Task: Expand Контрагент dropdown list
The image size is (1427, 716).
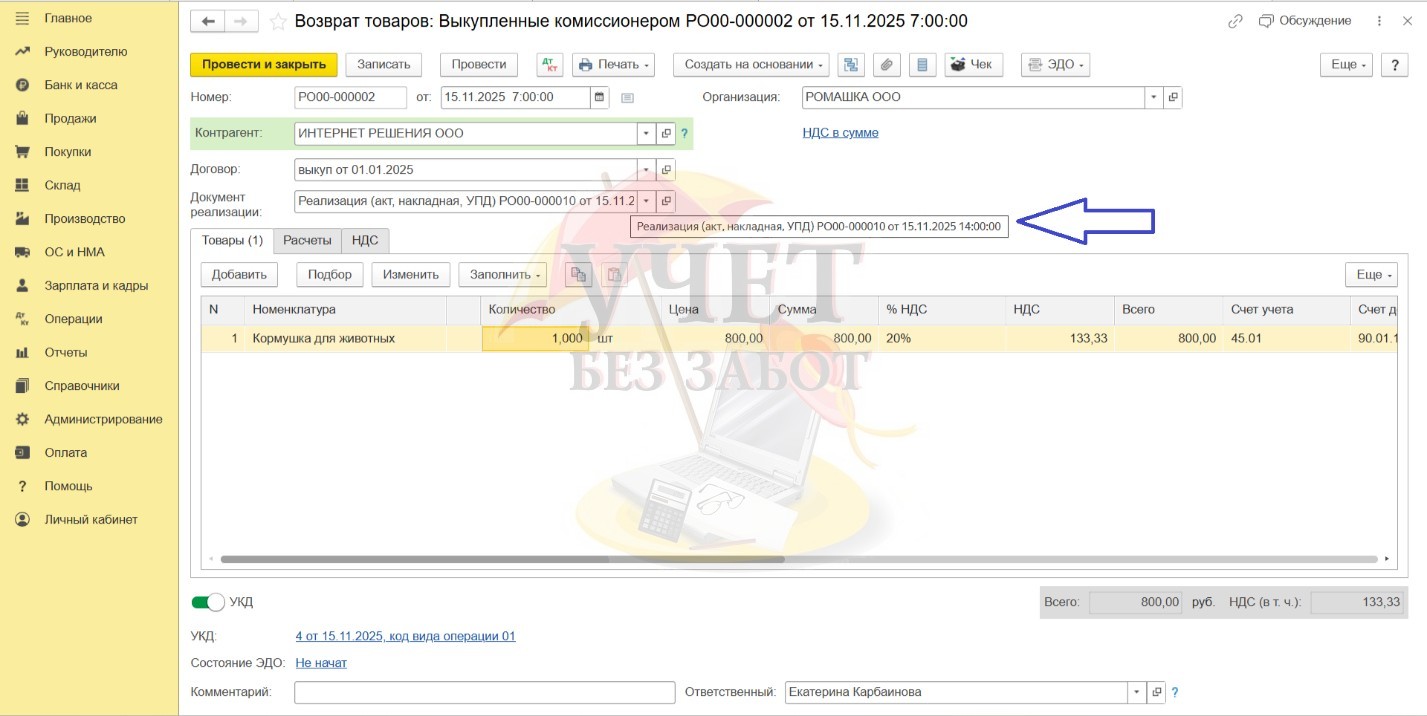Action: tap(647, 133)
